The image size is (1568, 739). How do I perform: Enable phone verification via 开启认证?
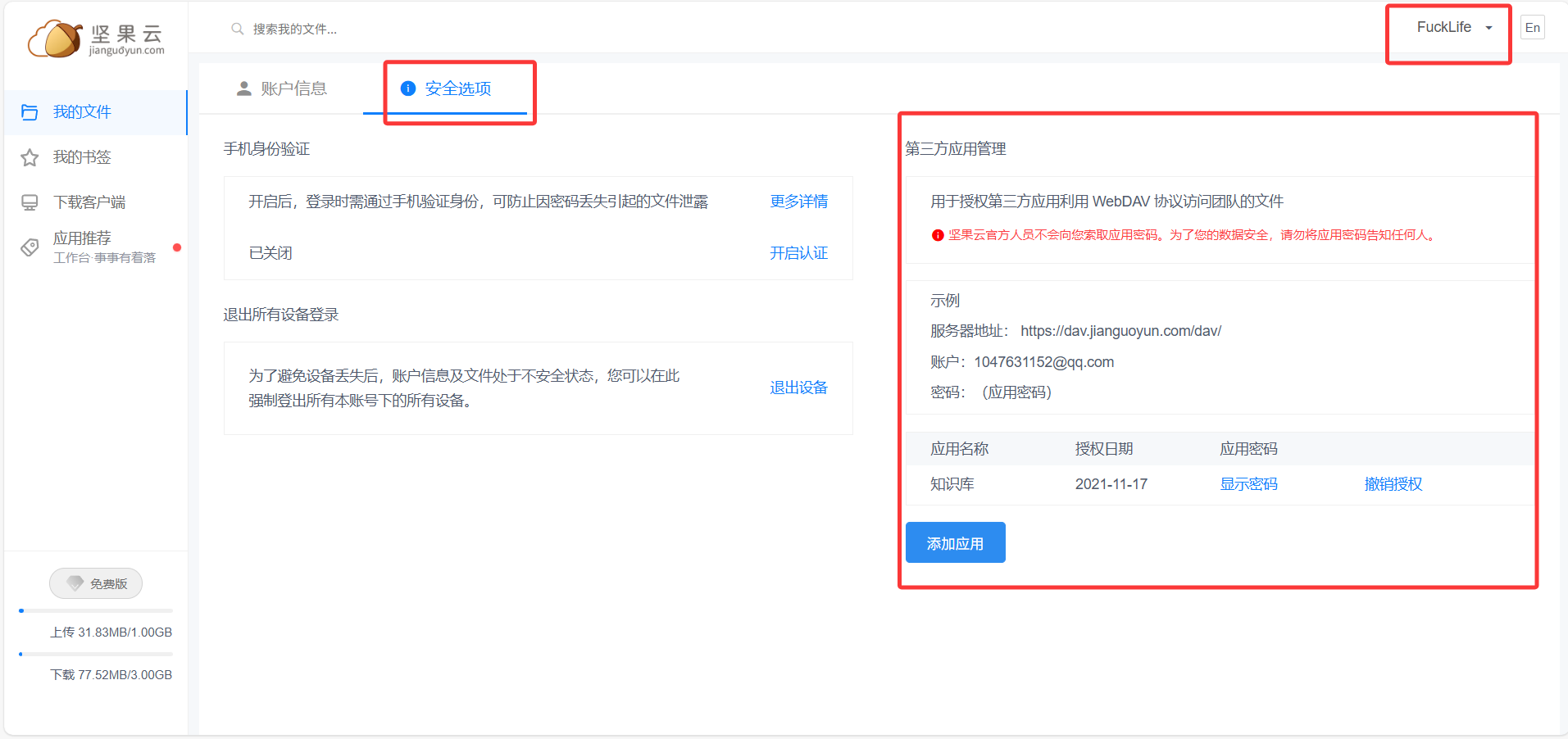click(798, 253)
